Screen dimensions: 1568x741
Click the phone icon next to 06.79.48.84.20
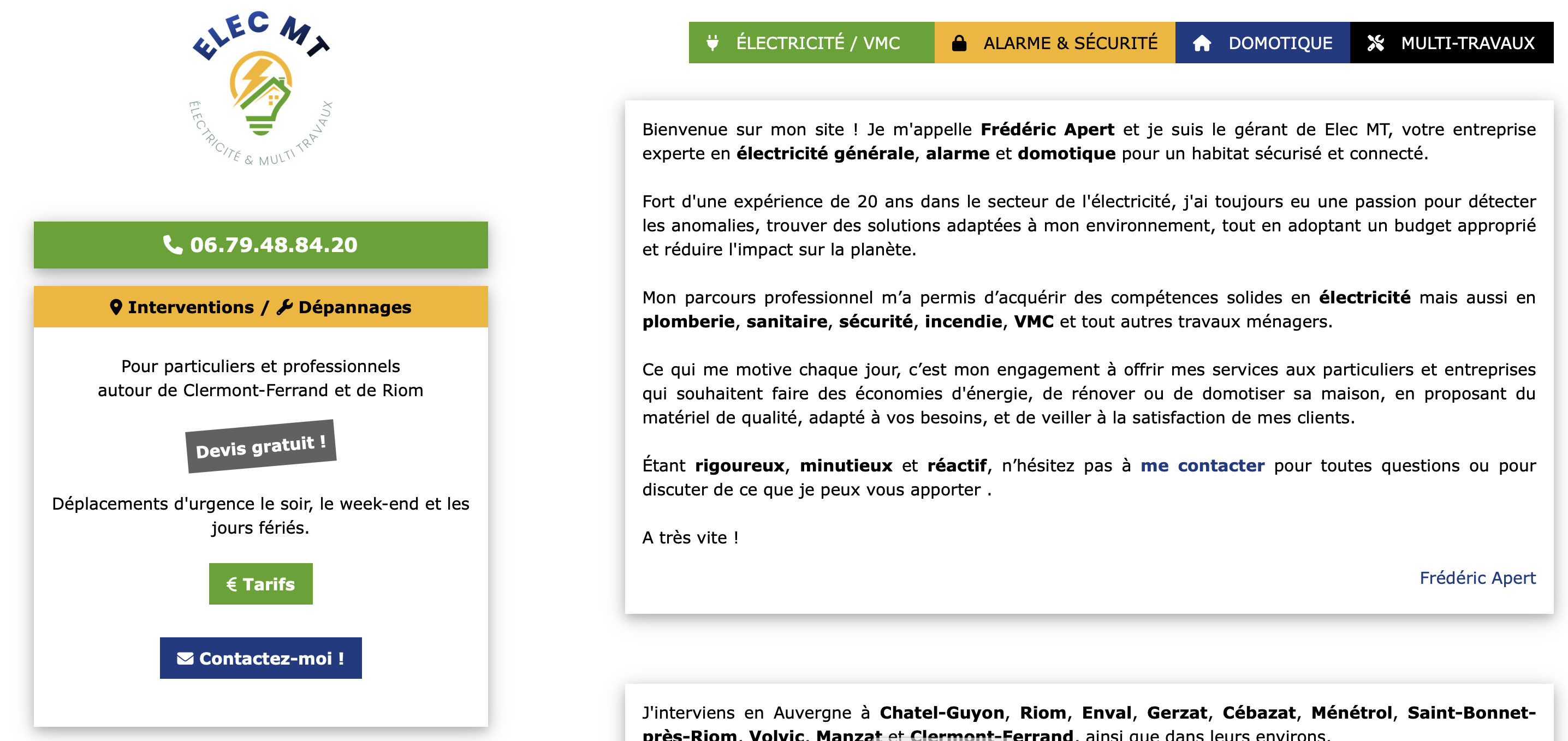click(x=173, y=245)
